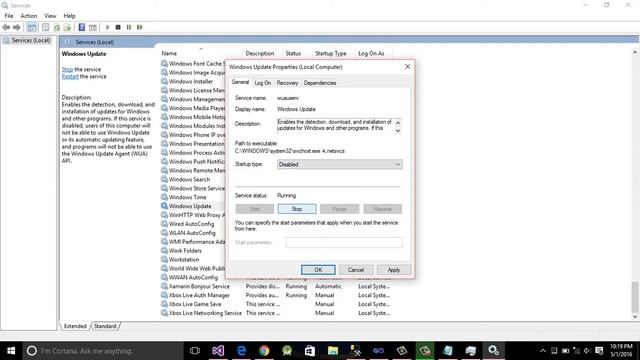Viewport: 640px width, 360px height.
Task: Select the General tab
Action: pos(240,82)
